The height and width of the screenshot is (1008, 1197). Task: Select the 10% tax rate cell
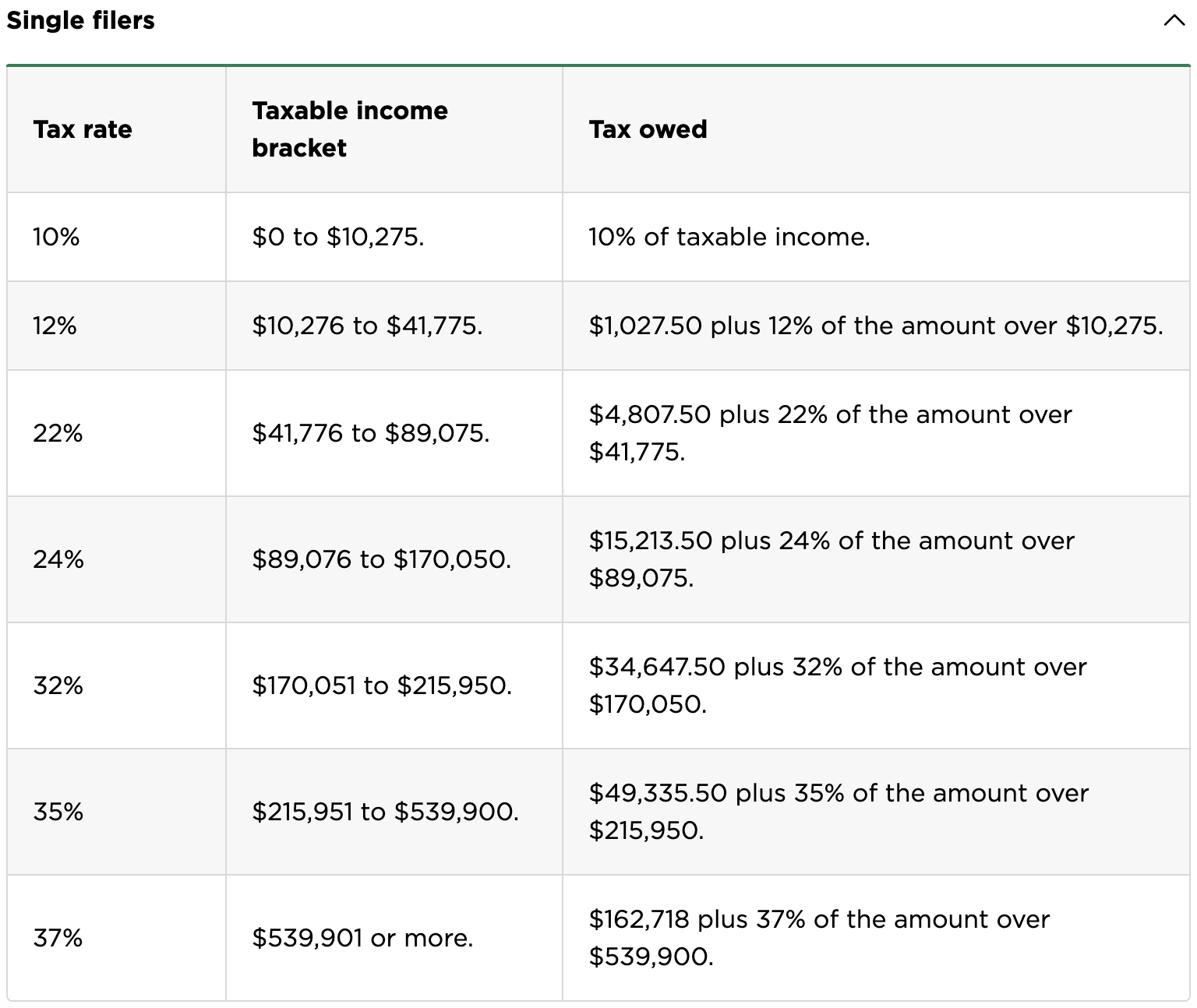[56, 237]
